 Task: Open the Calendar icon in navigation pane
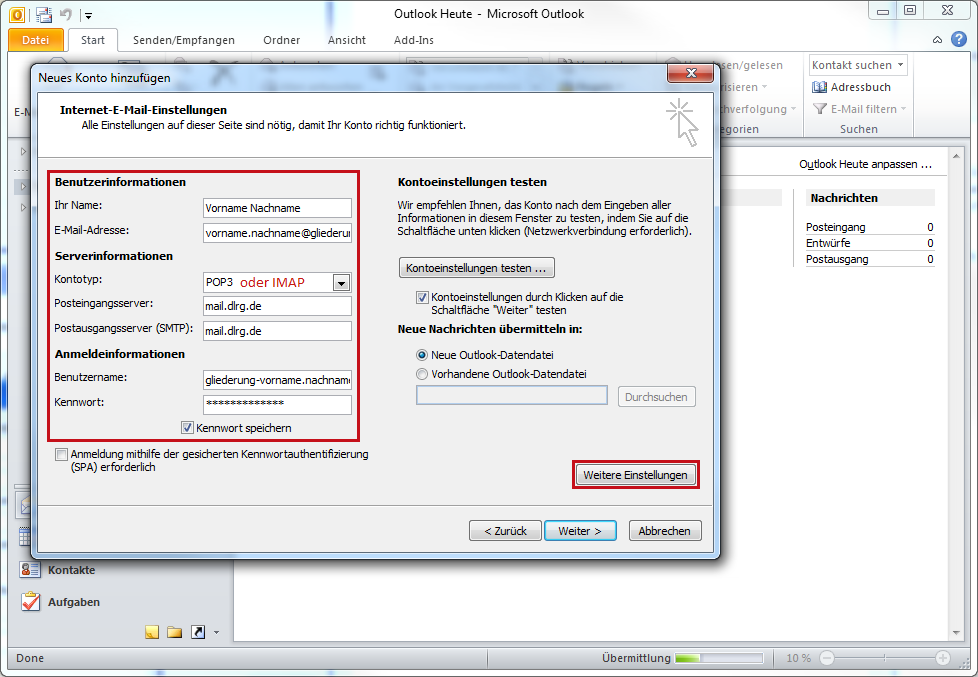(x=24, y=536)
